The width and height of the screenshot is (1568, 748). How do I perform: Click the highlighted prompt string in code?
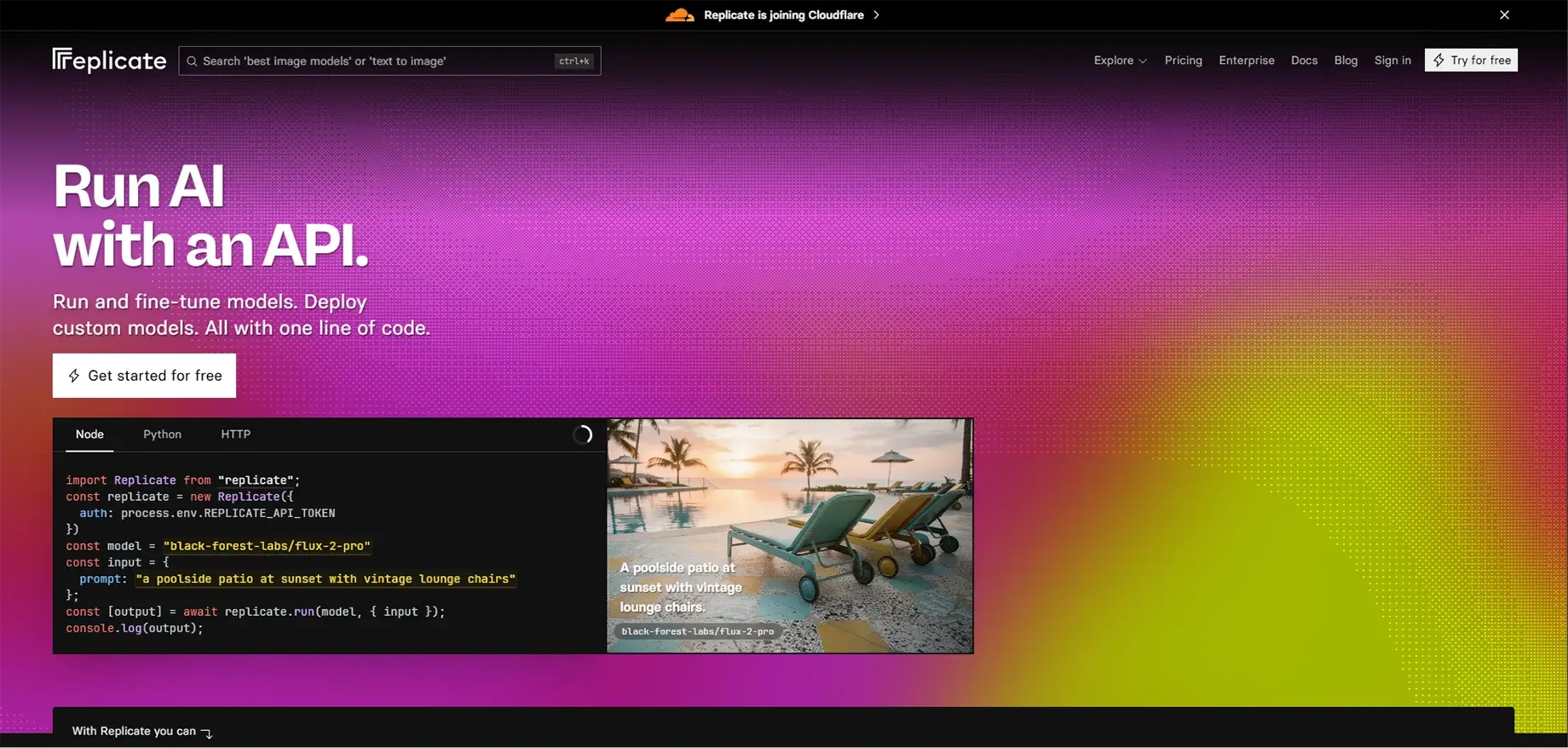pos(326,579)
